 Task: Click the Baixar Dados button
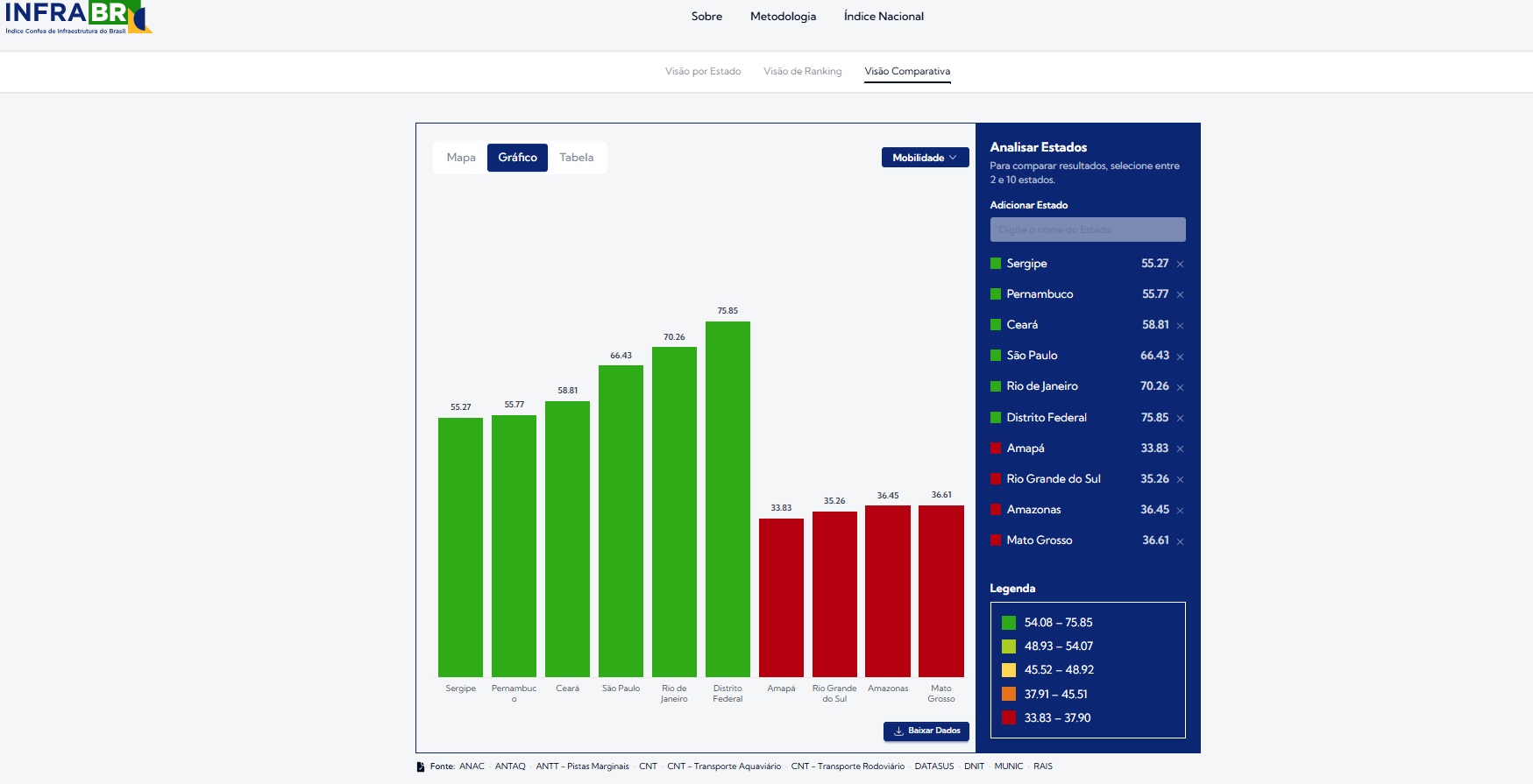[926, 731]
